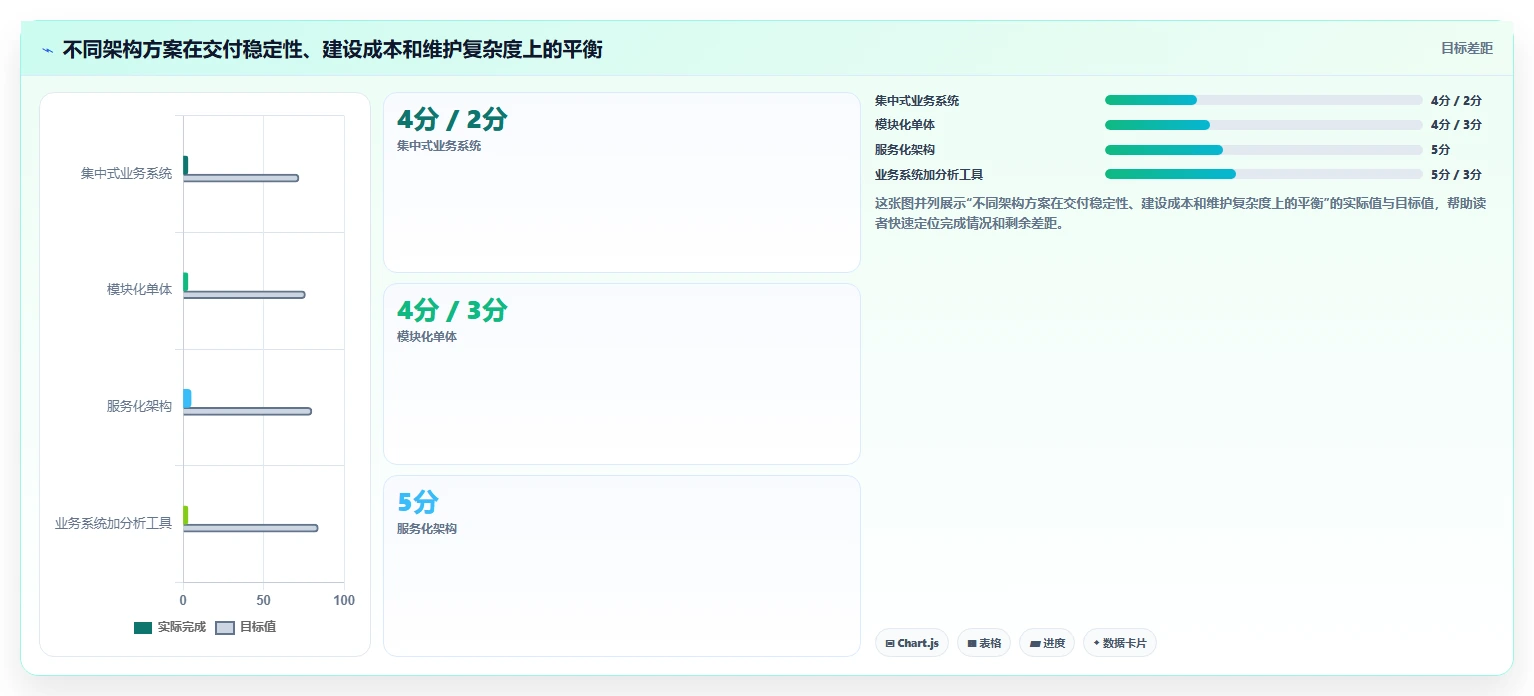Click the grey target bar for 业务系统加分析工具
Screen dimensions: 1534x696
tap(250, 528)
